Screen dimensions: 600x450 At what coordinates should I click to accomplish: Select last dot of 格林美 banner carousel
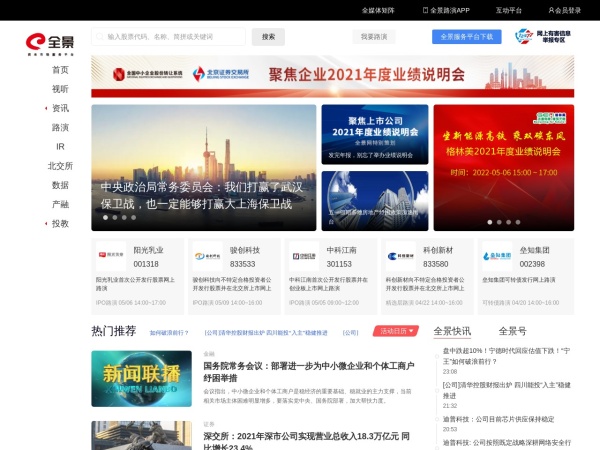coord(513,222)
